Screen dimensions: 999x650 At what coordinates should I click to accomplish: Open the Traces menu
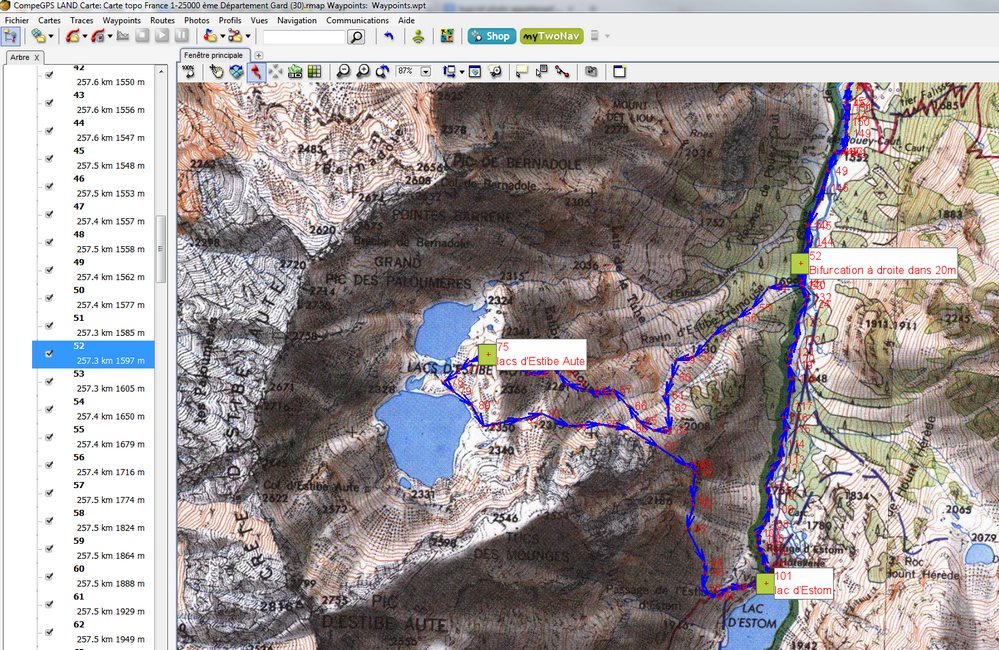(x=82, y=20)
